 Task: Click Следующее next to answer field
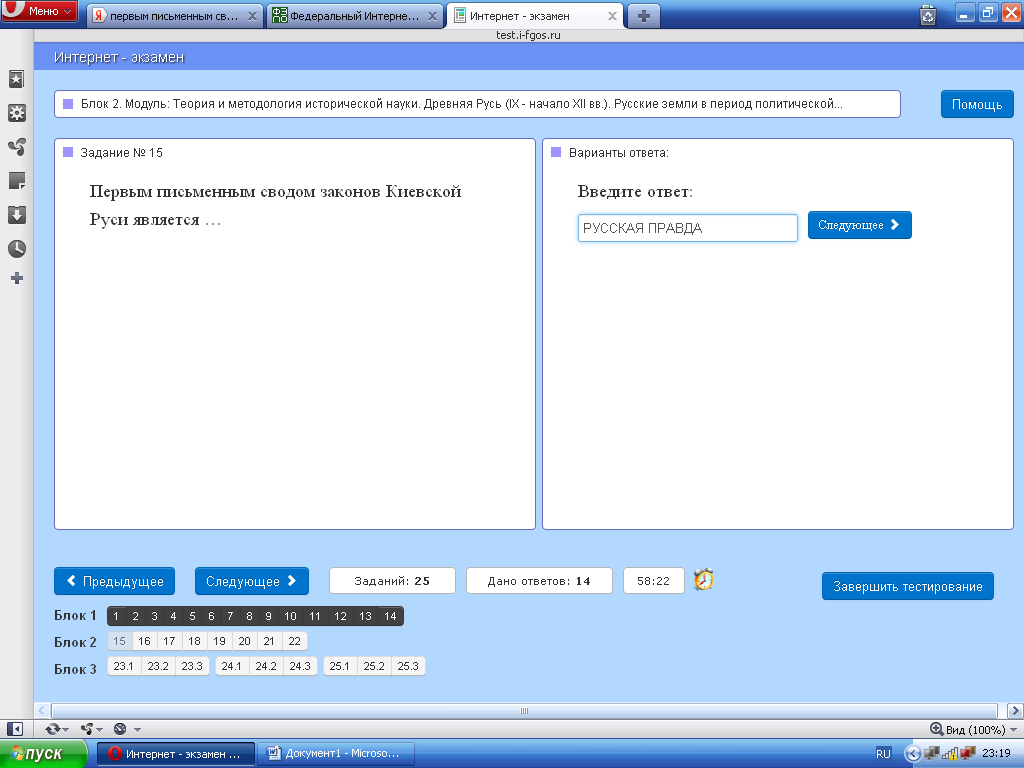859,225
